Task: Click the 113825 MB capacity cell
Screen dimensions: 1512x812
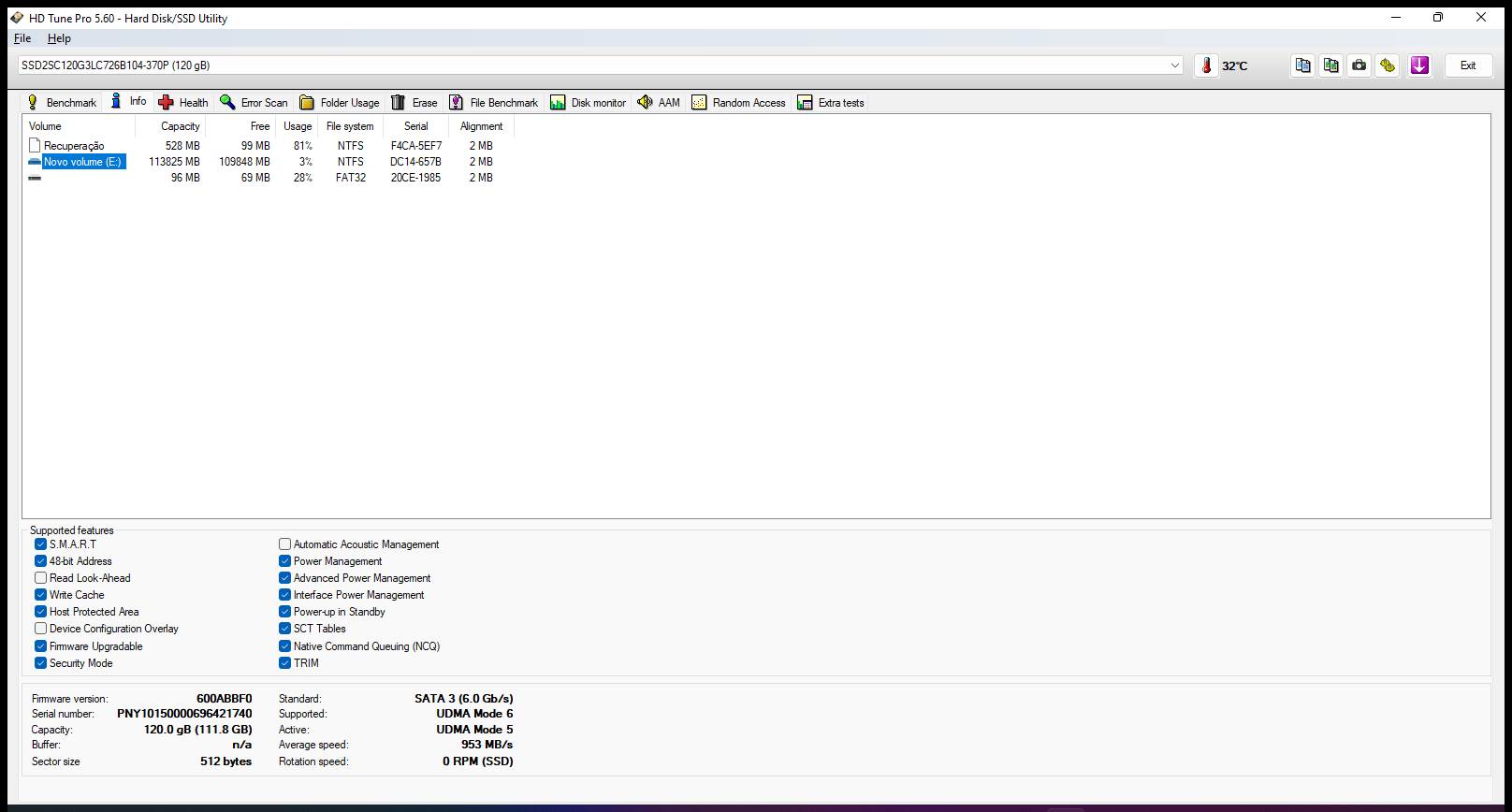Action: [175, 162]
